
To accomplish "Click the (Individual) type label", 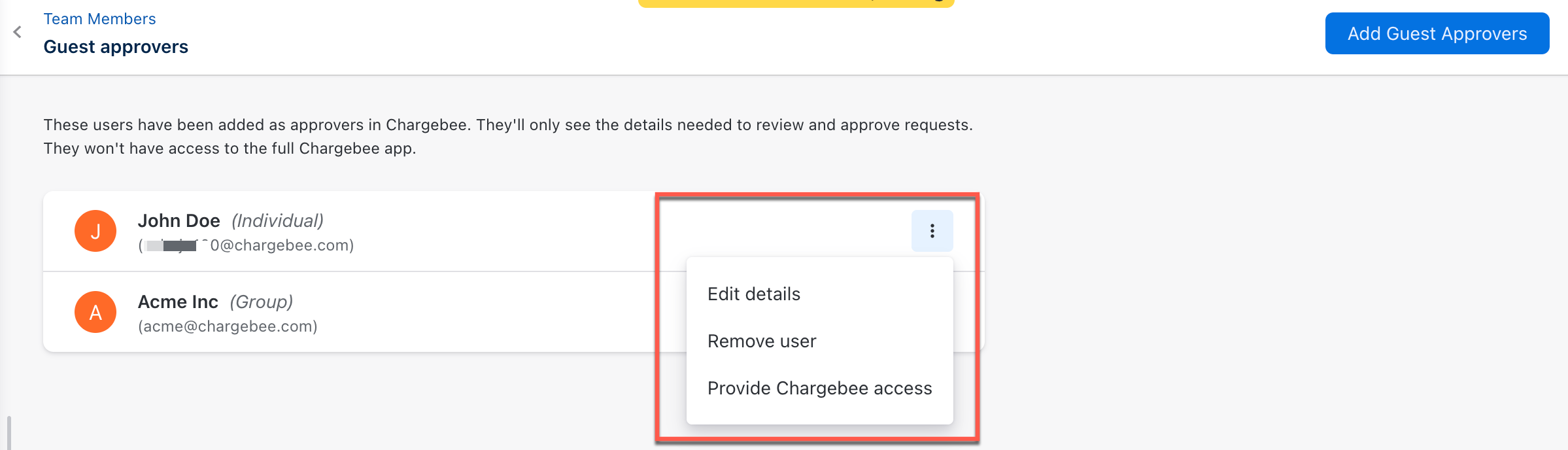I will click(x=277, y=221).
